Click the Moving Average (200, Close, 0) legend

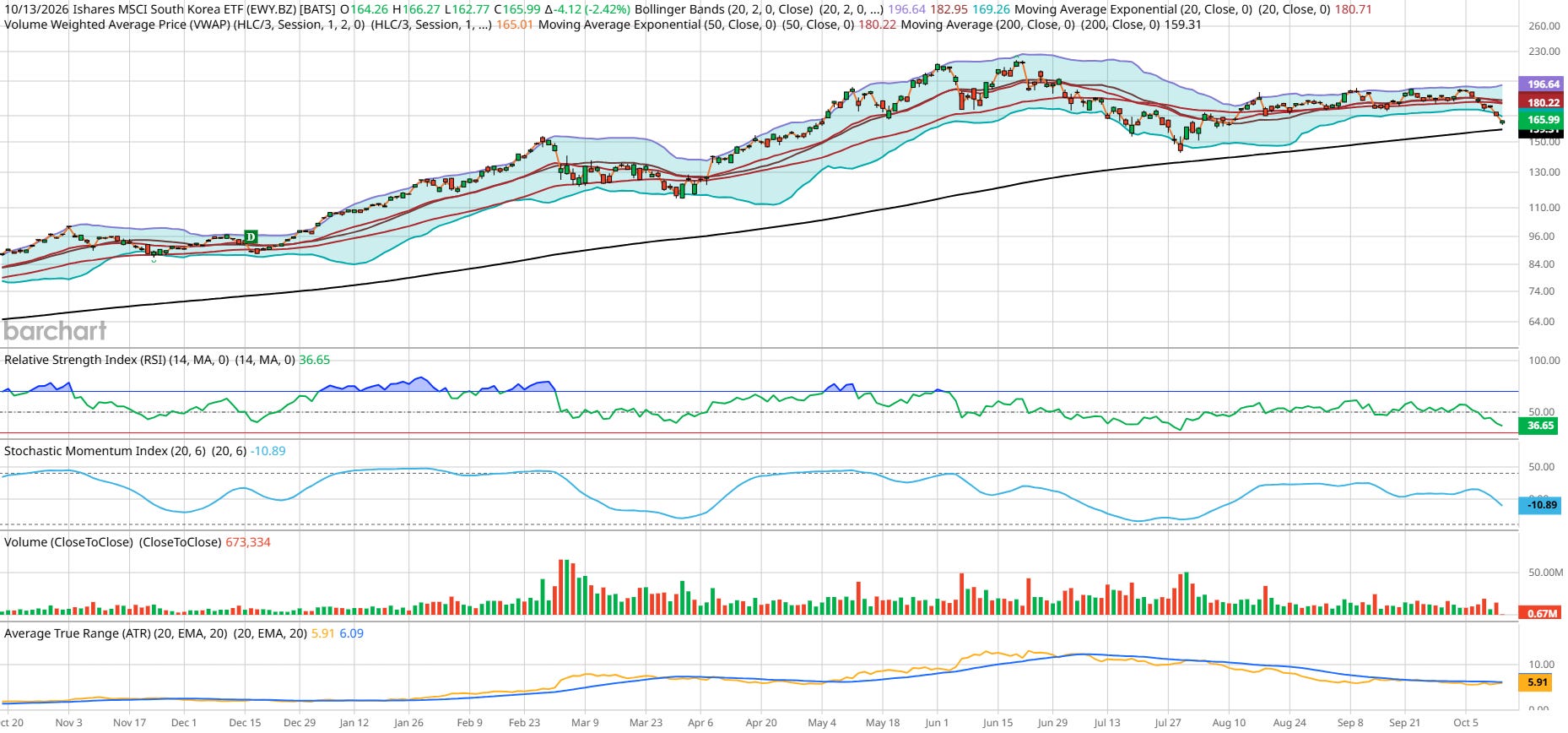coord(988,24)
